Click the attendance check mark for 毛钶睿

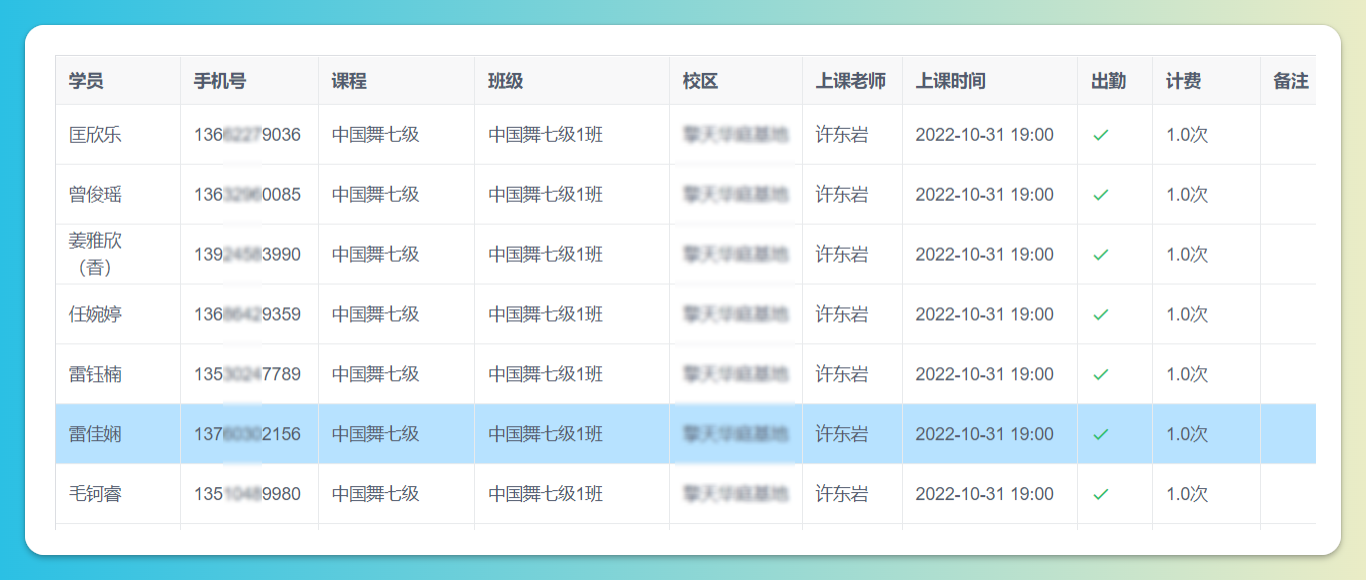coord(1100,495)
